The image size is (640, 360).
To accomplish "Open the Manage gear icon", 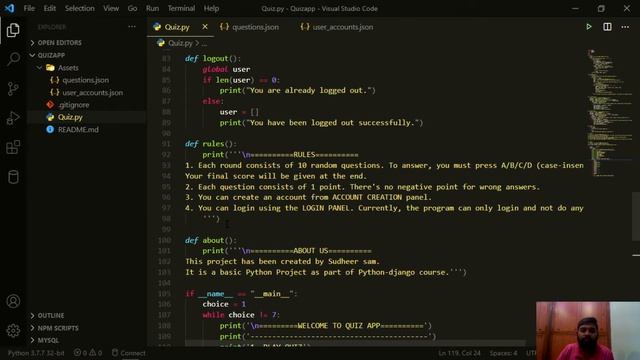I will [x=13, y=330].
